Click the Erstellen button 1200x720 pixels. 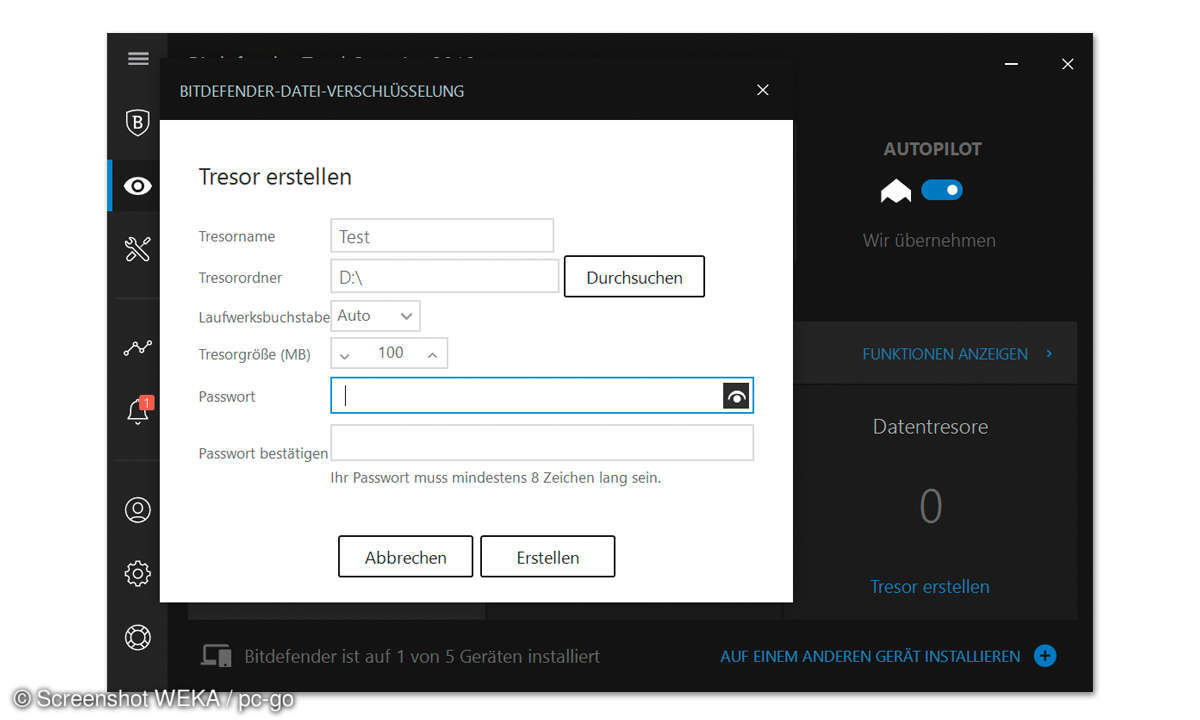pos(547,557)
